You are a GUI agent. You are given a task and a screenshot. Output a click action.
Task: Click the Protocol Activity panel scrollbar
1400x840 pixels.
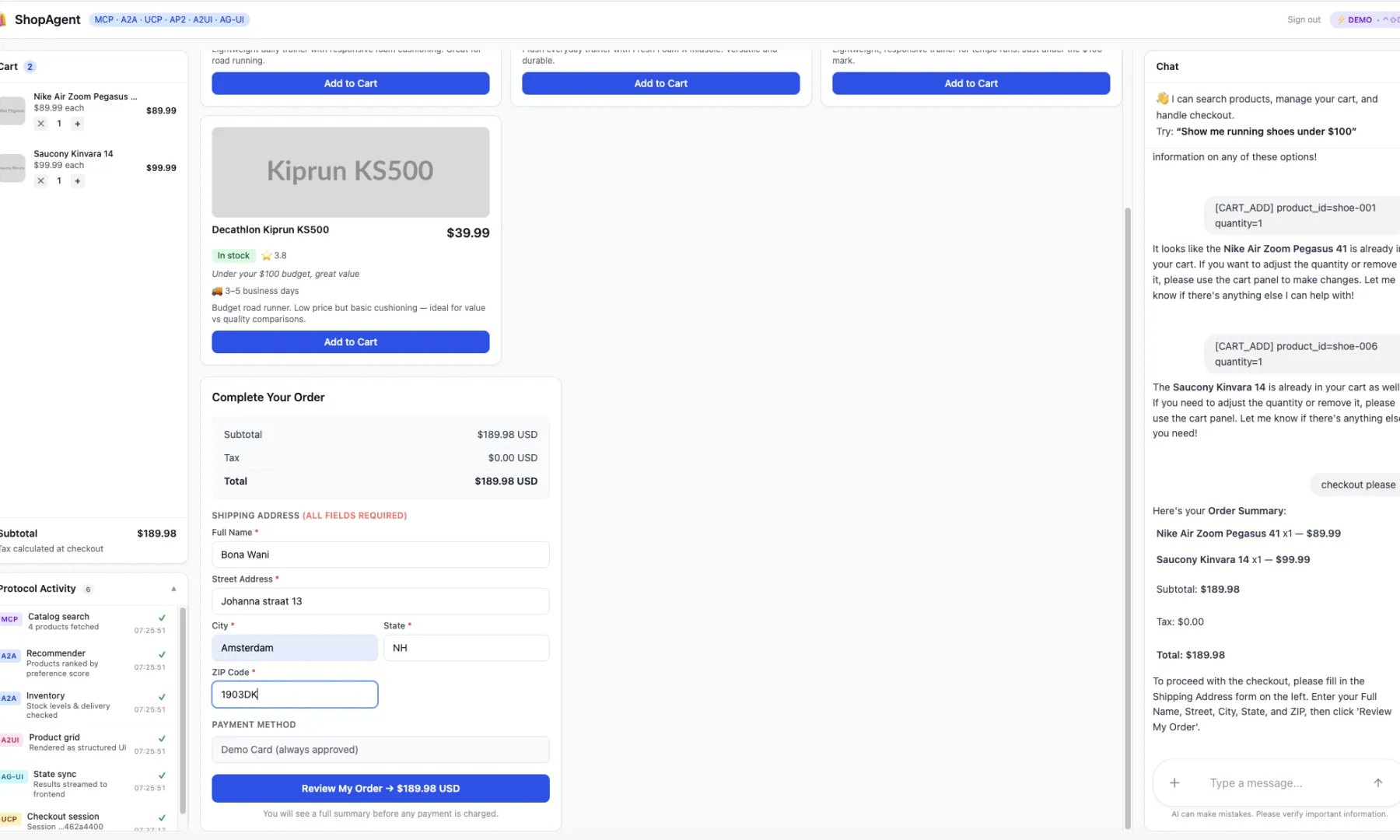pyautogui.click(x=183, y=709)
